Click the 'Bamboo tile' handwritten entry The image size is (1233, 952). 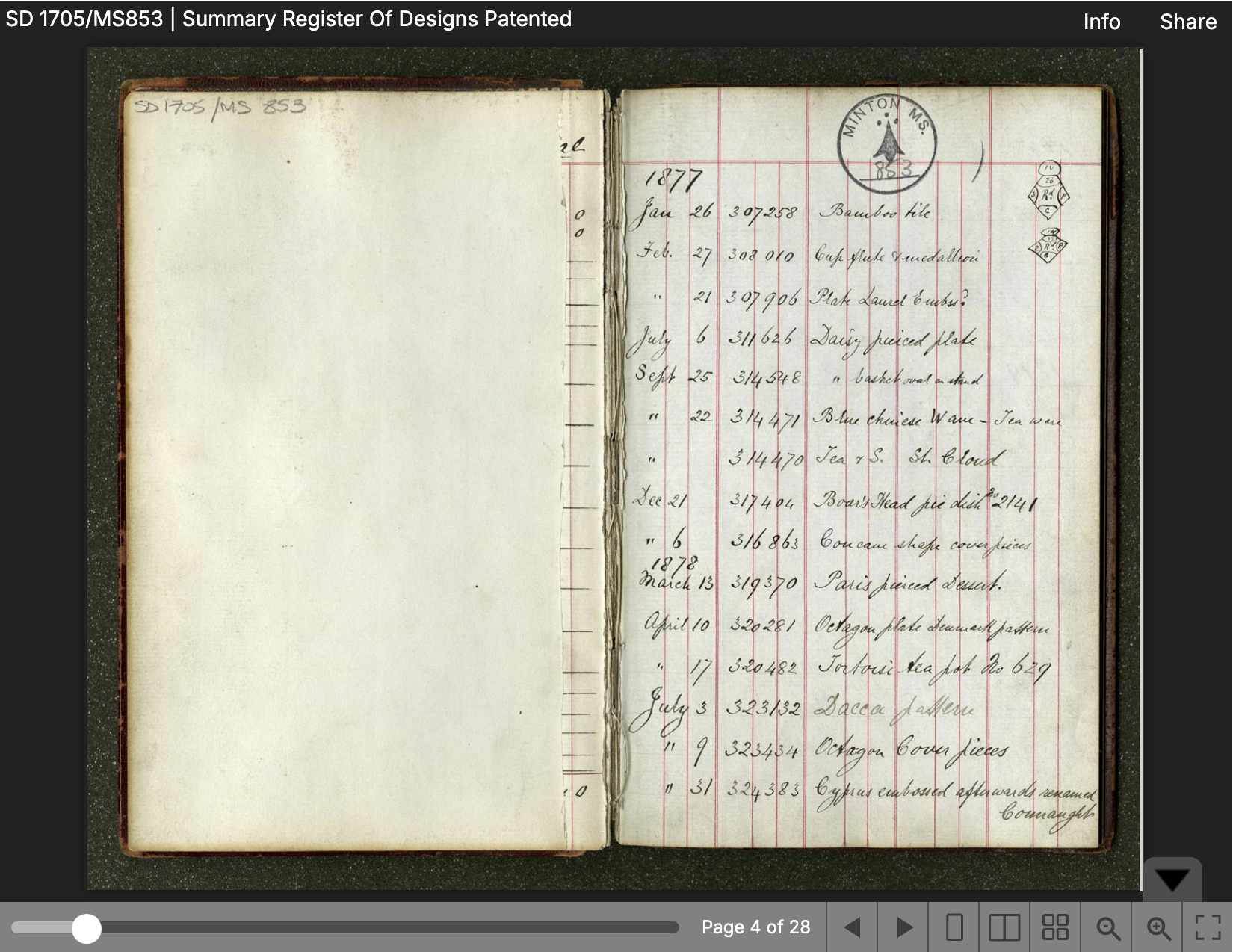[x=874, y=211]
